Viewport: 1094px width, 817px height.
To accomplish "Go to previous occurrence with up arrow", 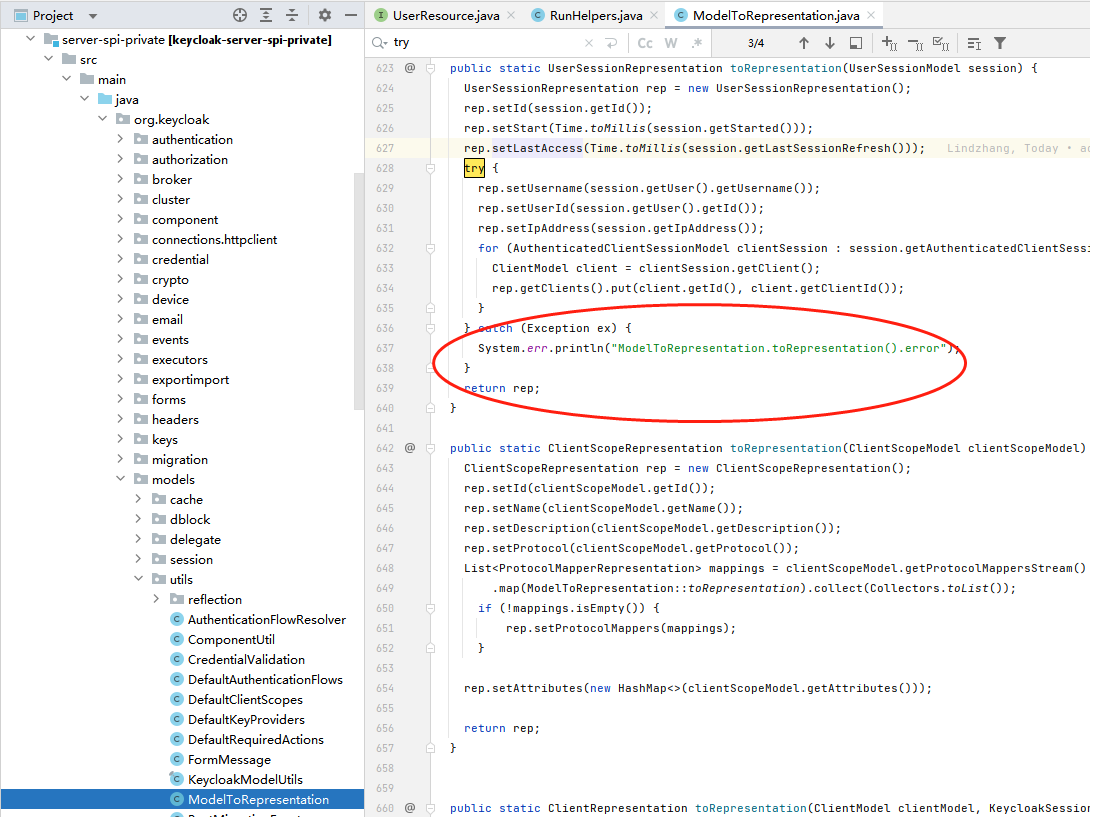I will (x=804, y=43).
